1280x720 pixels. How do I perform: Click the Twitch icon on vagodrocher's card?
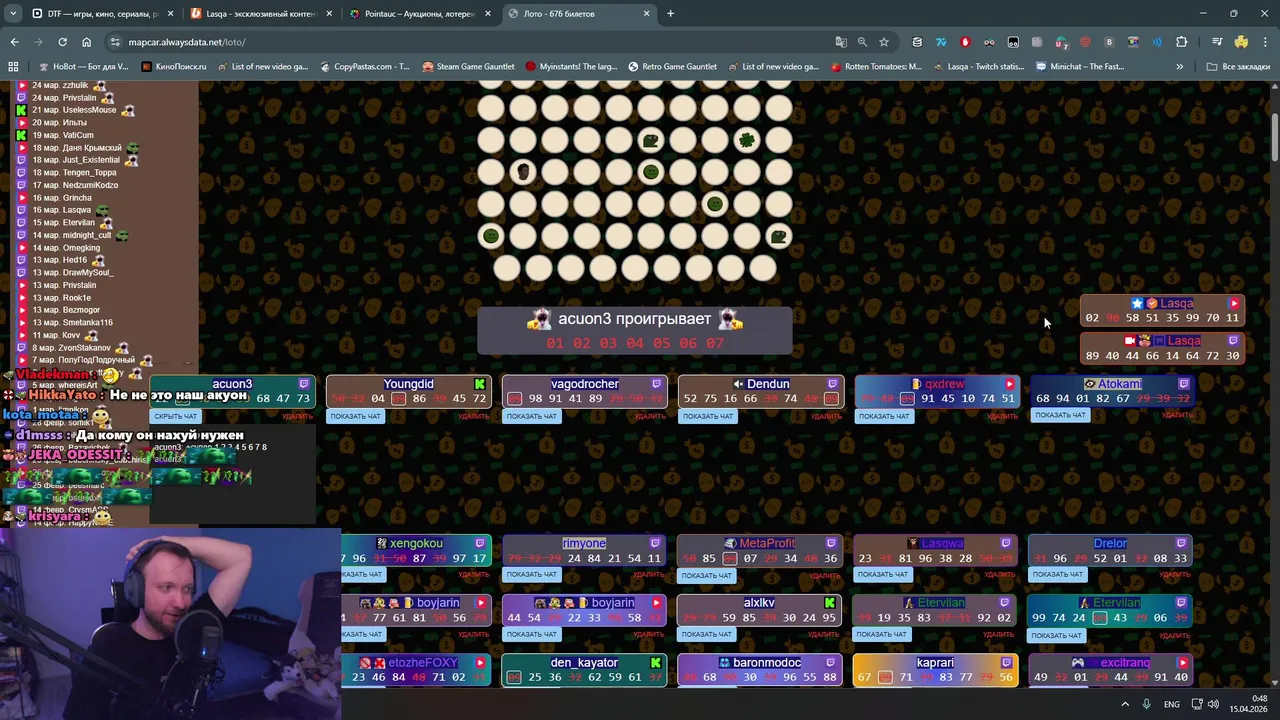pos(656,384)
